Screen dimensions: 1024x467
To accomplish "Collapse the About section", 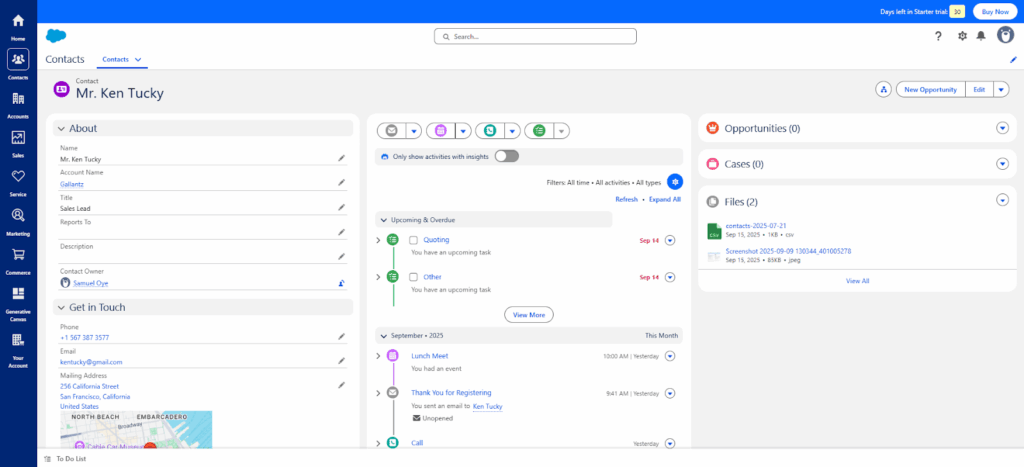I will coord(61,128).
